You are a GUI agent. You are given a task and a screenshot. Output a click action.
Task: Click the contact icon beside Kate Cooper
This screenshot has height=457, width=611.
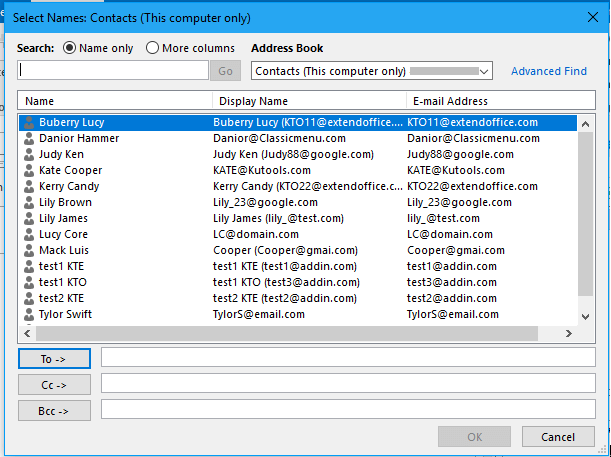coord(29,170)
